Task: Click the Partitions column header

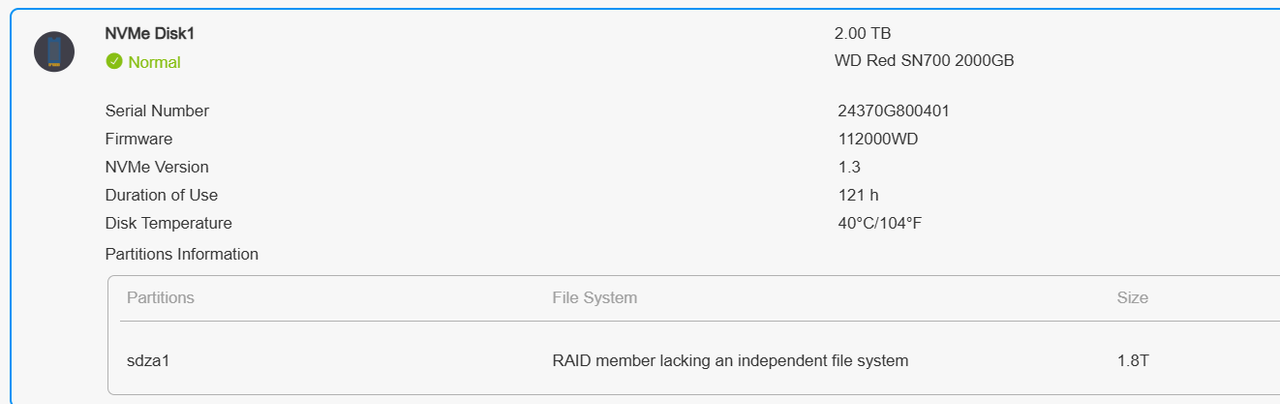Action: 161,298
